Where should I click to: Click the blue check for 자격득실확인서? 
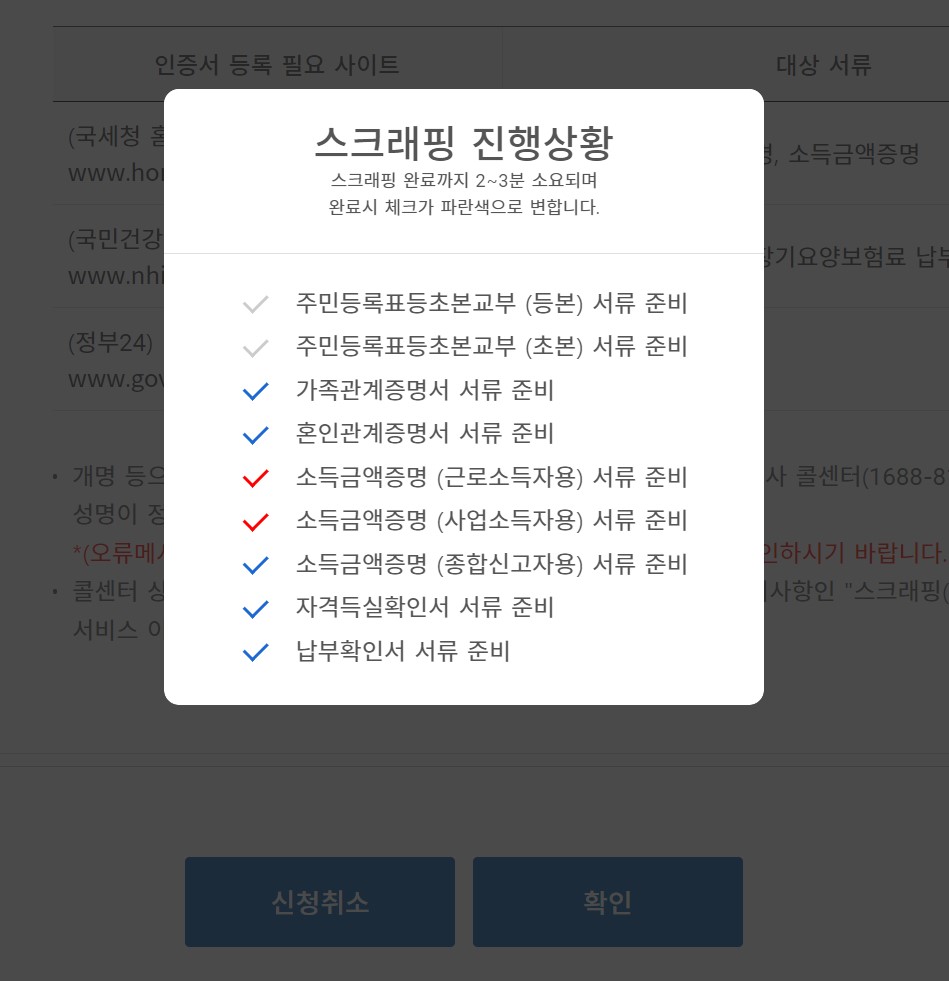pyautogui.click(x=255, y=609)
